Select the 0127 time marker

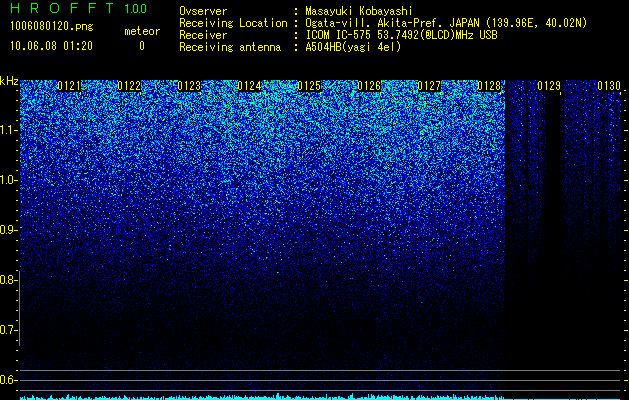point(429,86)
